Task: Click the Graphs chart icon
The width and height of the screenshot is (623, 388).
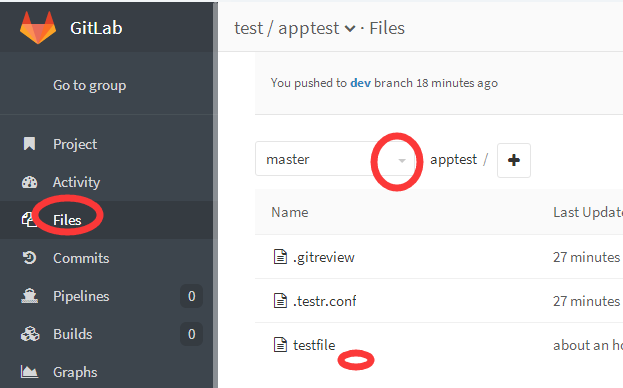Action: point(29,372)
